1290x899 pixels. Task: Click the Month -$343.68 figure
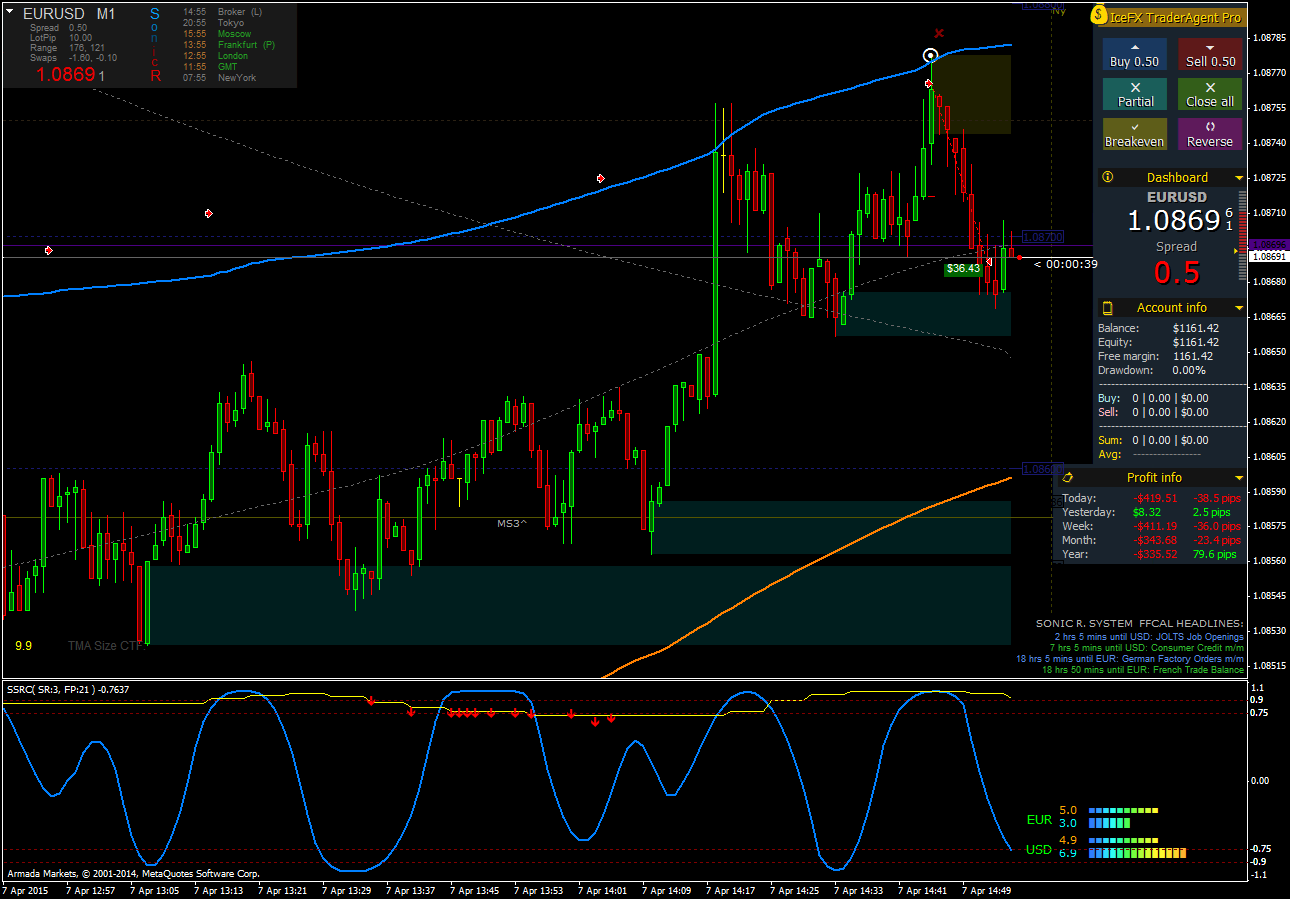[1154, 540]
